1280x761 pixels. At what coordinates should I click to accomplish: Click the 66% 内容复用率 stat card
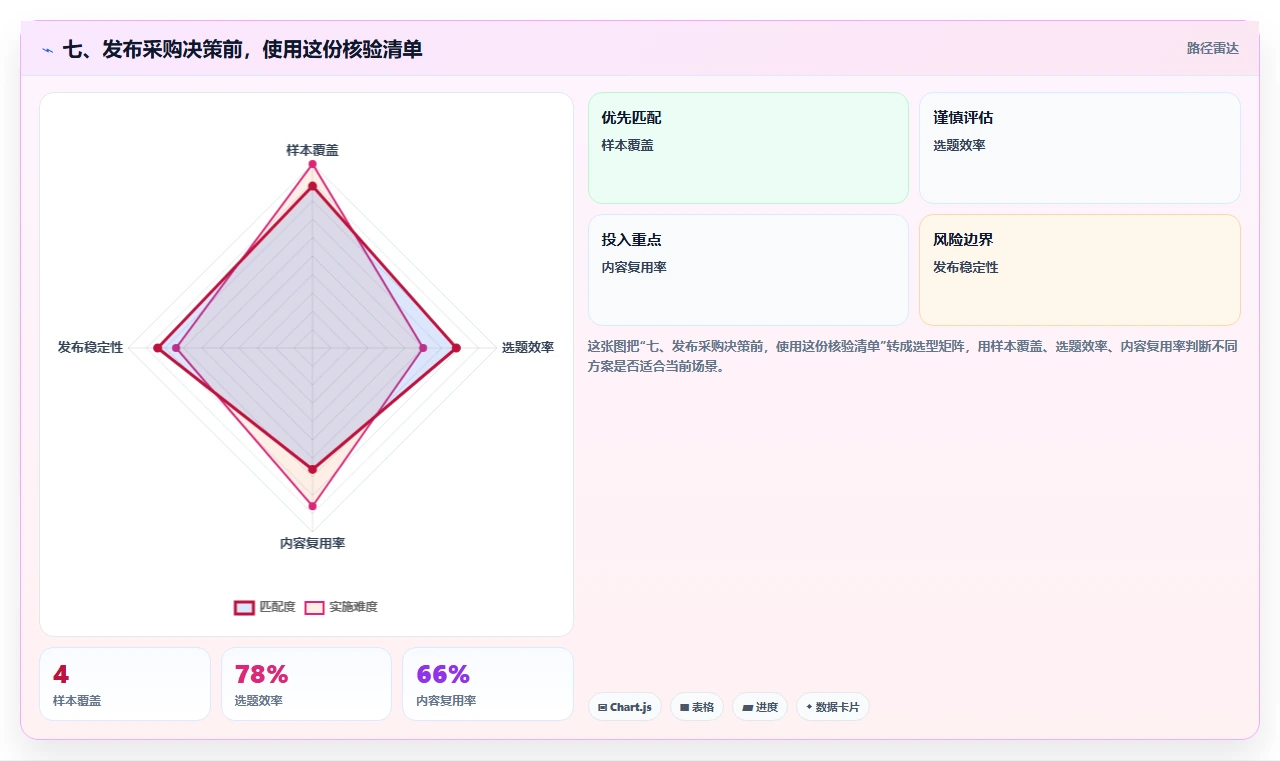click(x=488, y=684)
